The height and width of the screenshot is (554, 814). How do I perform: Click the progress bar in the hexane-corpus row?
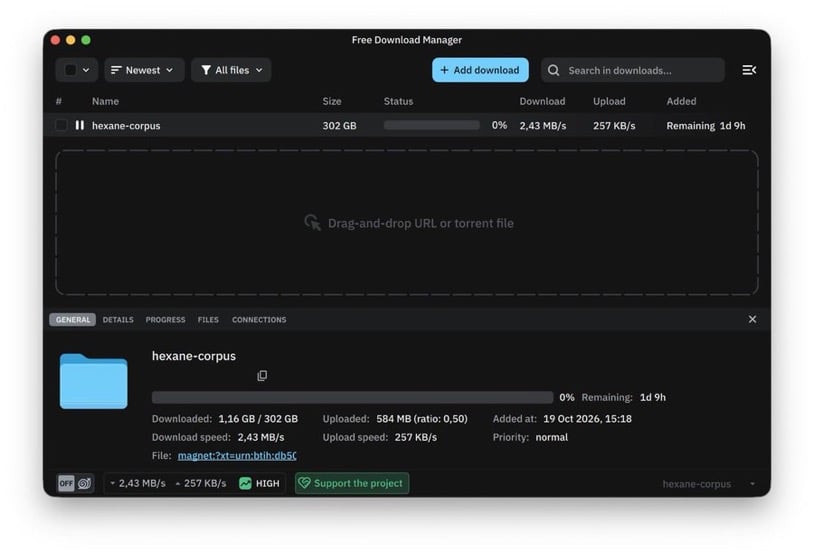tap(431, 125)
